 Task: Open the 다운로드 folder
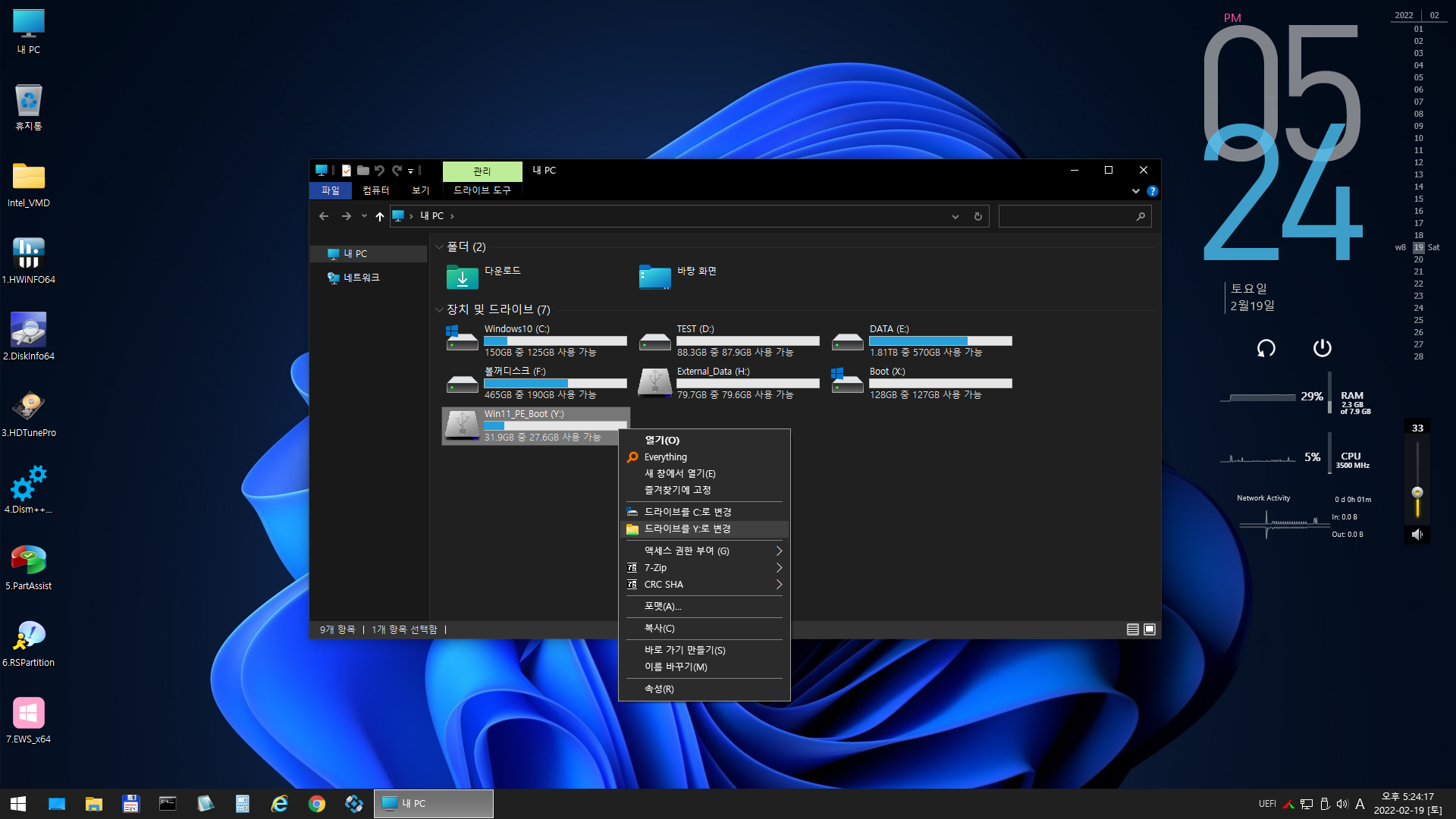[x=484, y=277]
